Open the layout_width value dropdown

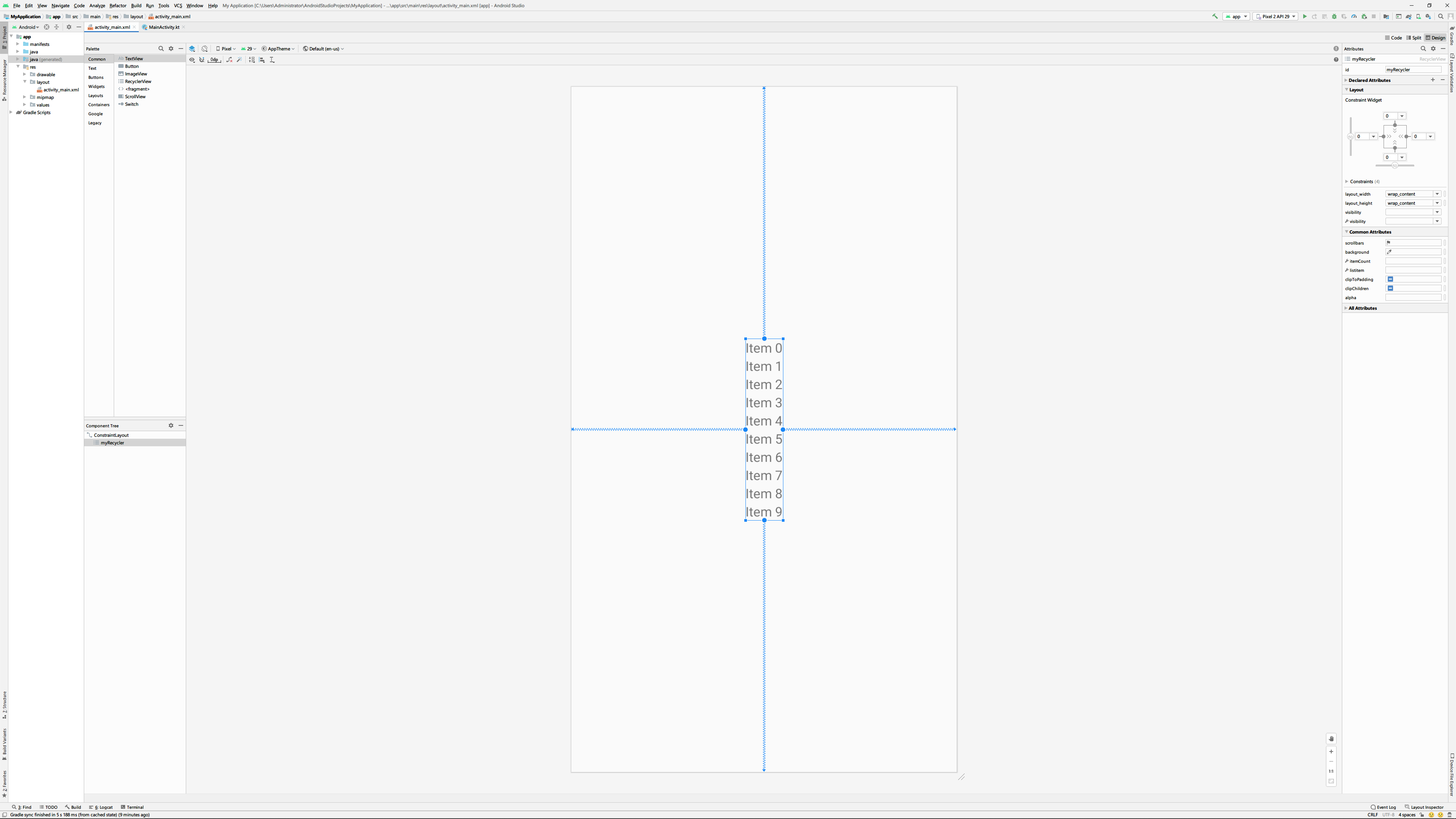coord(1437,194)
